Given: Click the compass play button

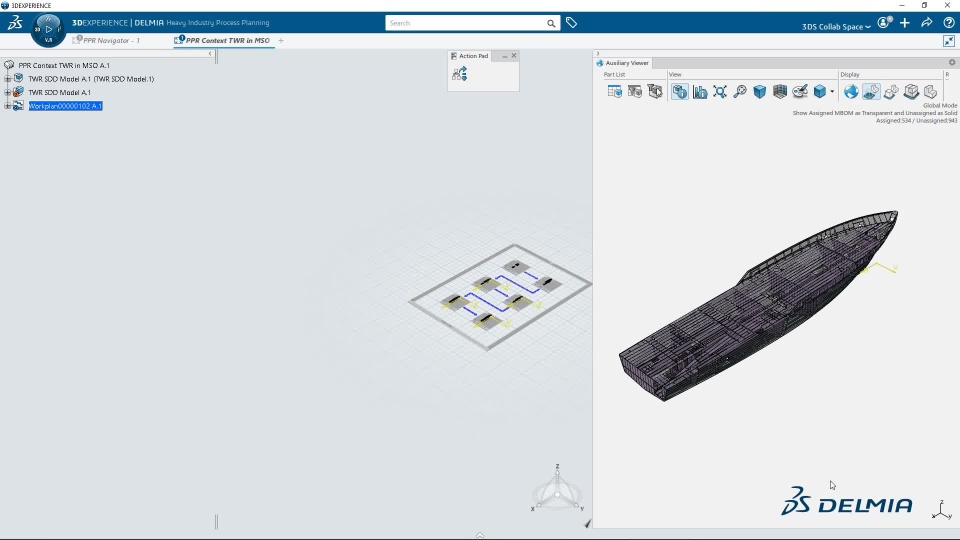Looking at the screenshot, I should point(48,29).
